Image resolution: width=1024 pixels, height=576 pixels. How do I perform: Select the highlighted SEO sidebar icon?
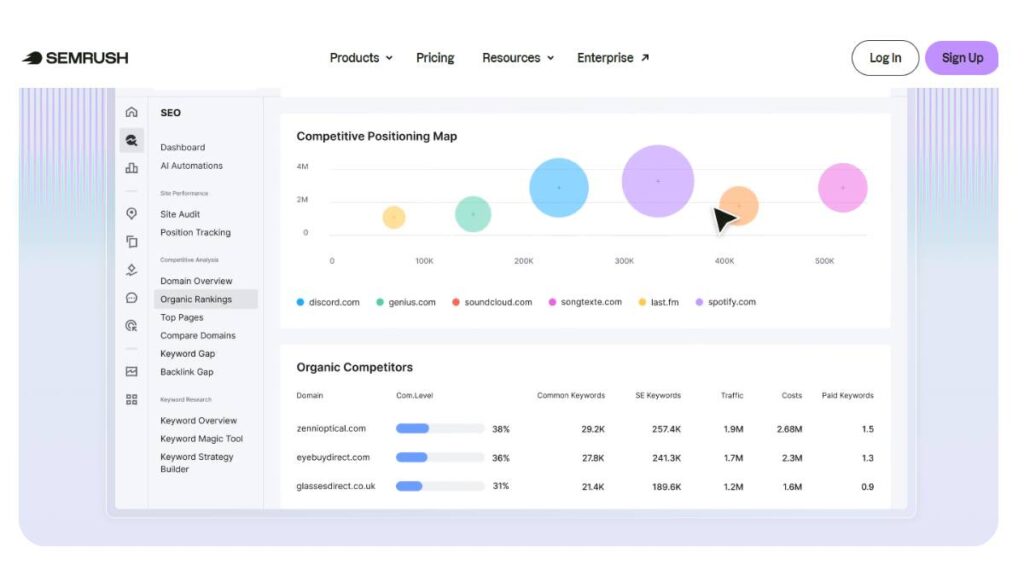click(x=131, y=140)
